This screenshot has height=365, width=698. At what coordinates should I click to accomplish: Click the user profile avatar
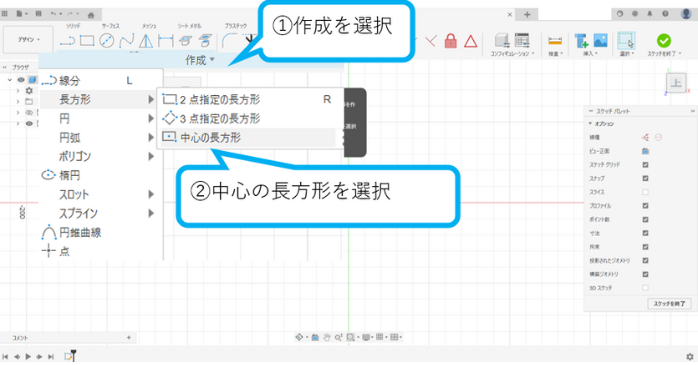click(x=686, y=13)
